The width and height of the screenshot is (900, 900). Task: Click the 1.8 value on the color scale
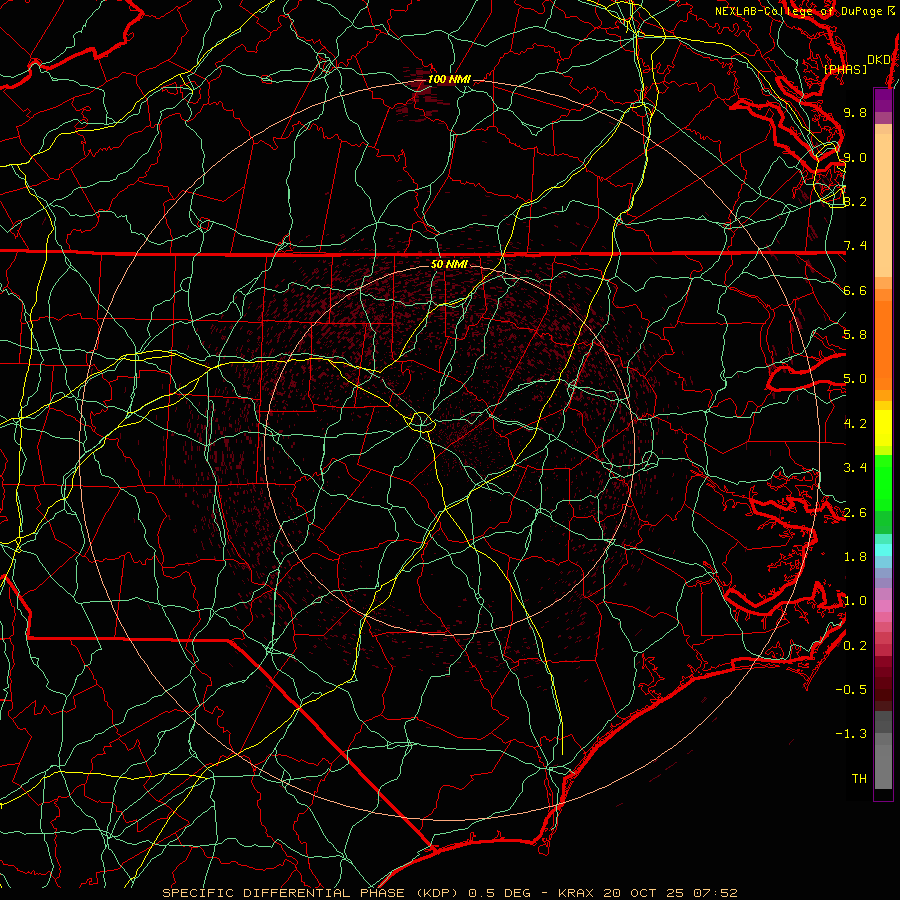(855, 557)
